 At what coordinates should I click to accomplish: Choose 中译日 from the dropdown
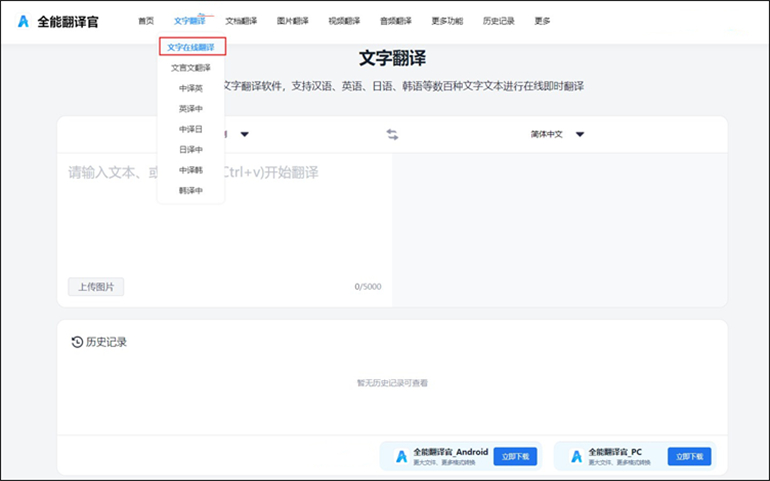coord(191,129)
